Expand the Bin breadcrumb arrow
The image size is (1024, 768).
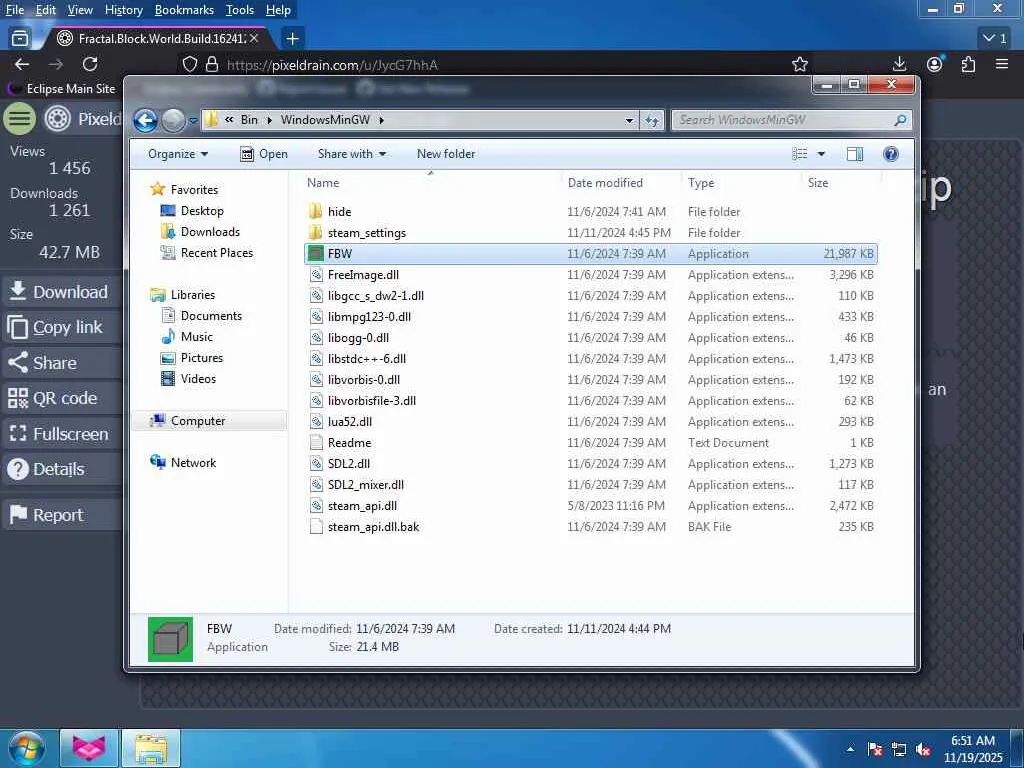point(269,120)
